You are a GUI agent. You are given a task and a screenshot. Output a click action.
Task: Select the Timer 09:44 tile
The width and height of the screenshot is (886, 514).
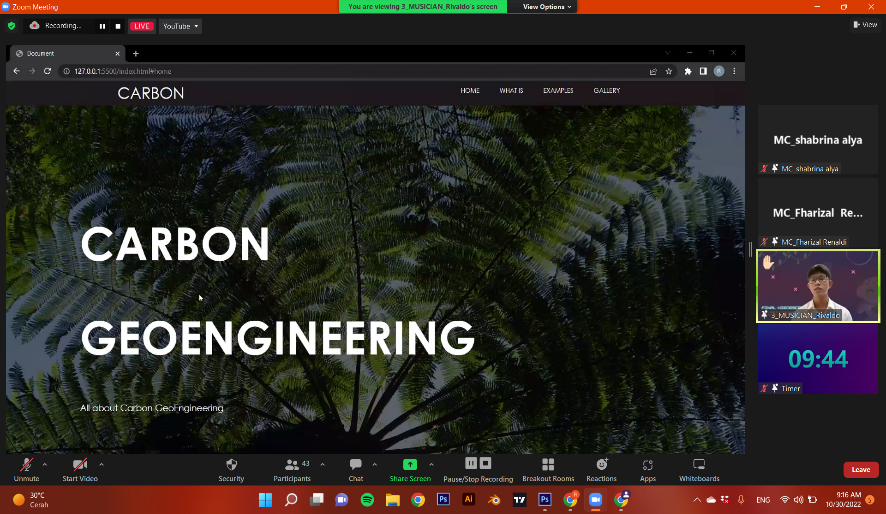[x=818, y=359]
